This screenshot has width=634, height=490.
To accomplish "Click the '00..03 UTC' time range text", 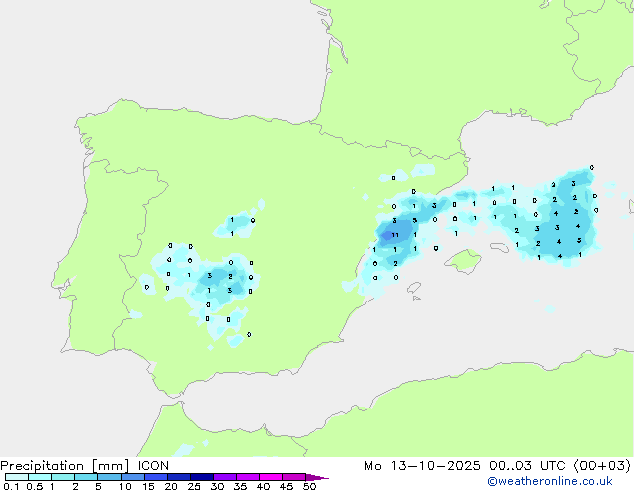I will pyautogui.click(x=527, y=466).
